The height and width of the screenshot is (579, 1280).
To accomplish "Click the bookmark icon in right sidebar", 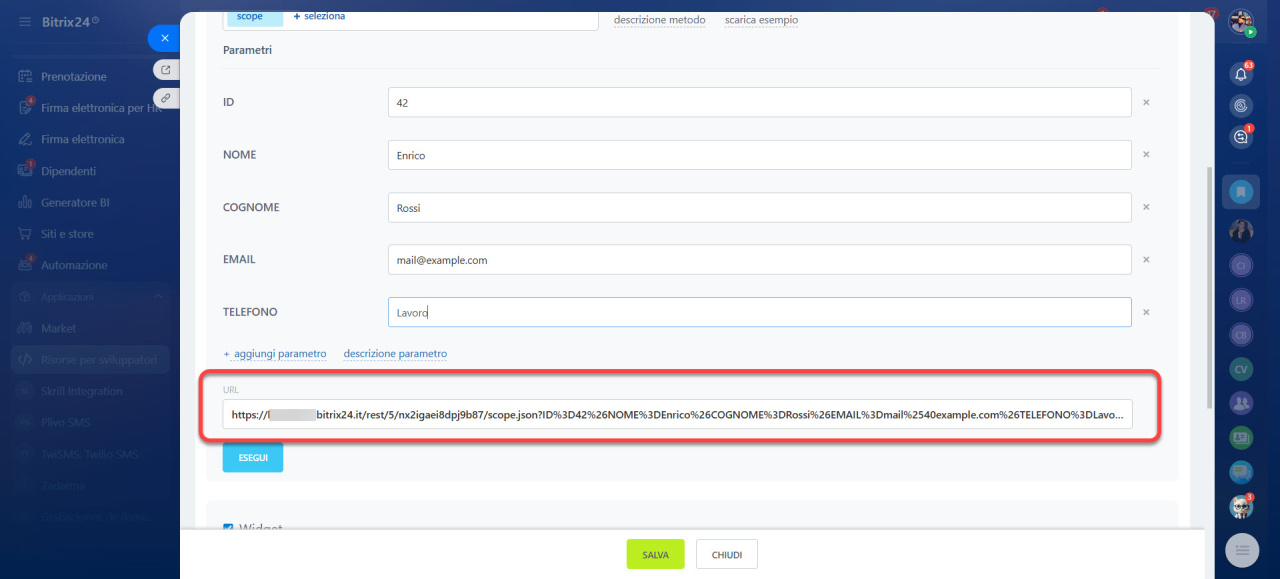I will tap(1241, 191).
